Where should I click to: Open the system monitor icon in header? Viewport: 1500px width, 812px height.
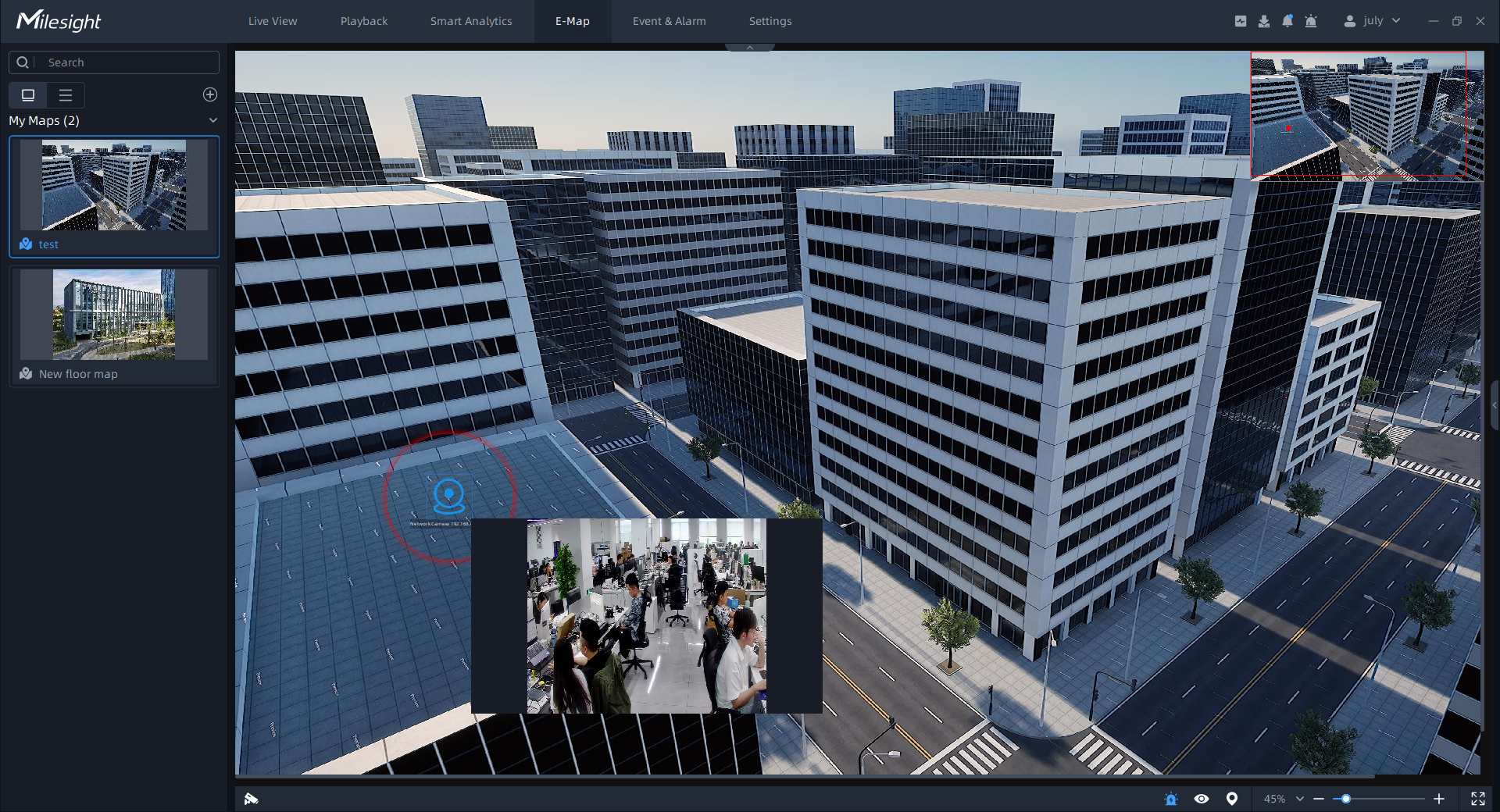point(1241,21)
